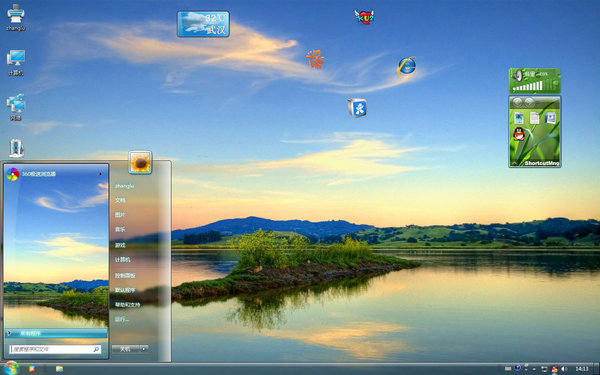The height and width of the screenshot is (375, 600).
Task: Click the Windows Start orb
Action: (x=10, y=368)
